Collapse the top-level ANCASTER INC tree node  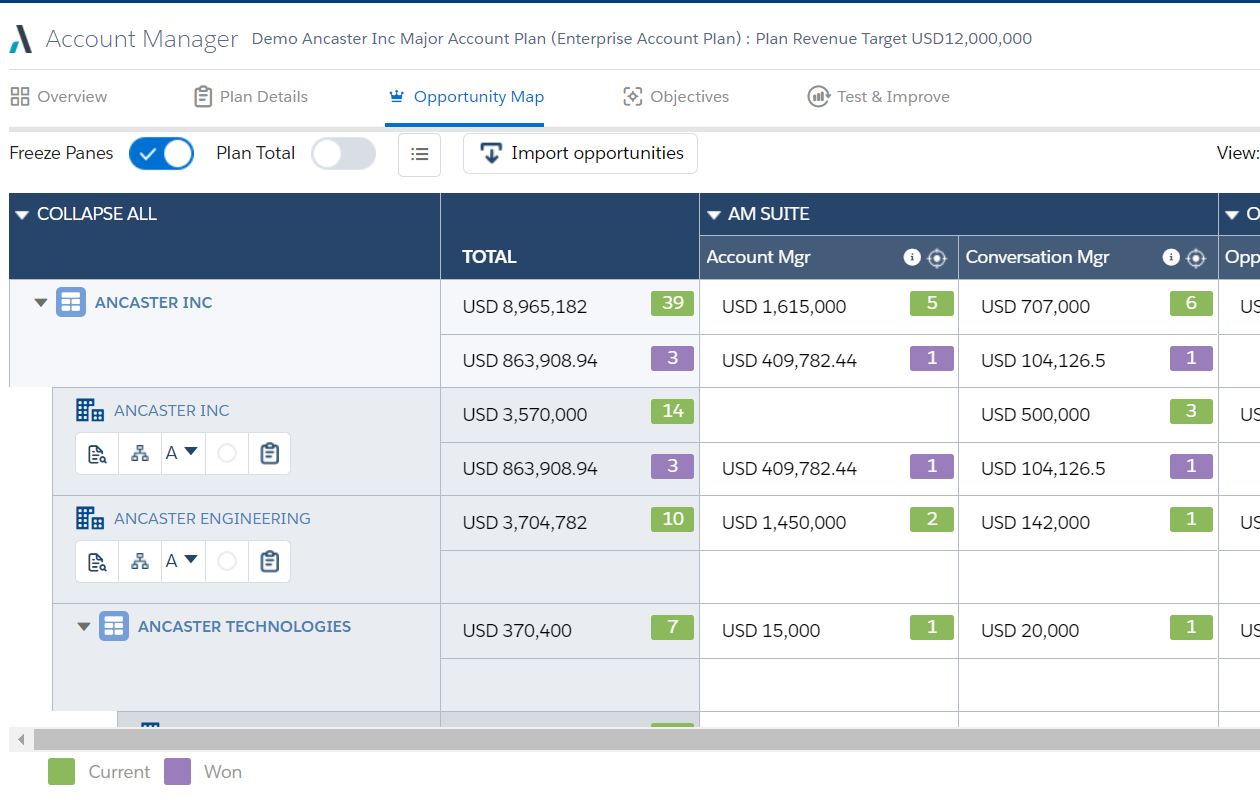click(41, 303)
